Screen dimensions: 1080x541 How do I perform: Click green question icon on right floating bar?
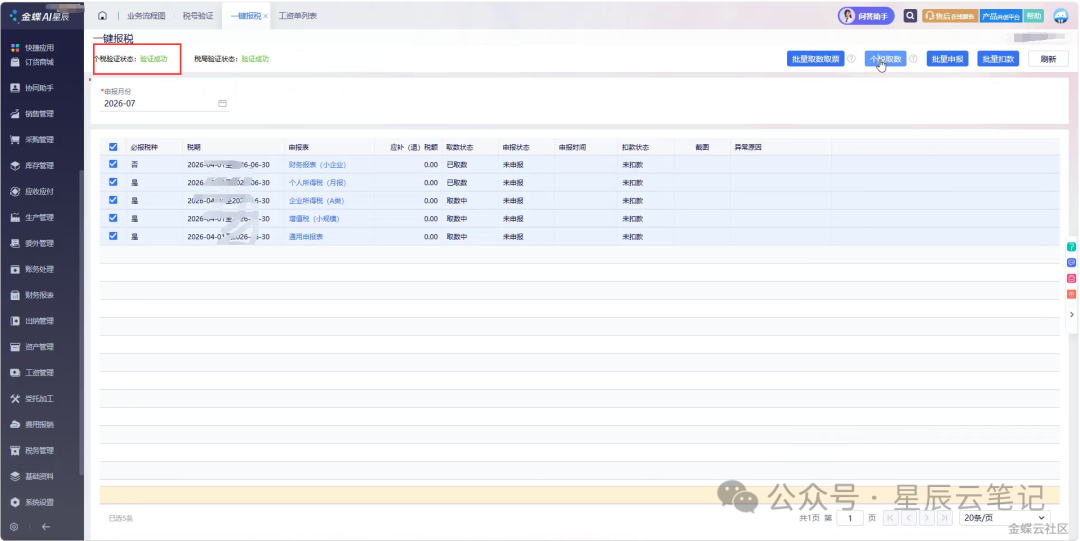(1071, 247)
